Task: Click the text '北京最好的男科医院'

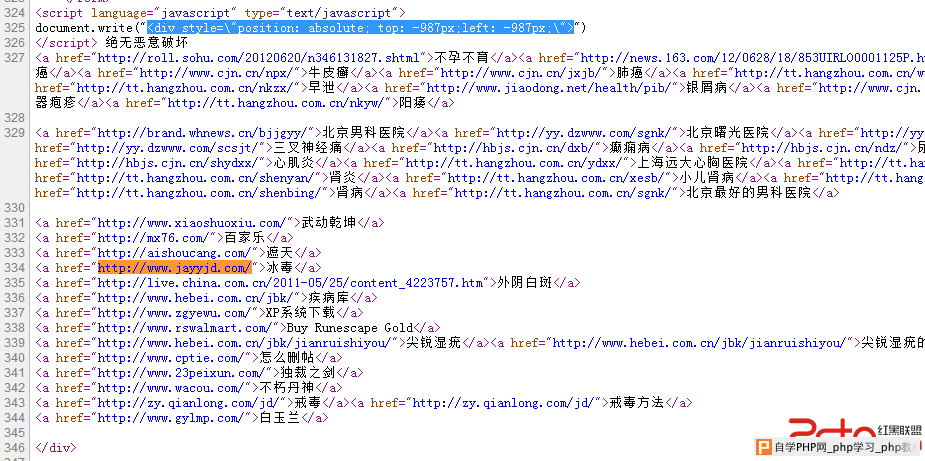Action: 749,193
